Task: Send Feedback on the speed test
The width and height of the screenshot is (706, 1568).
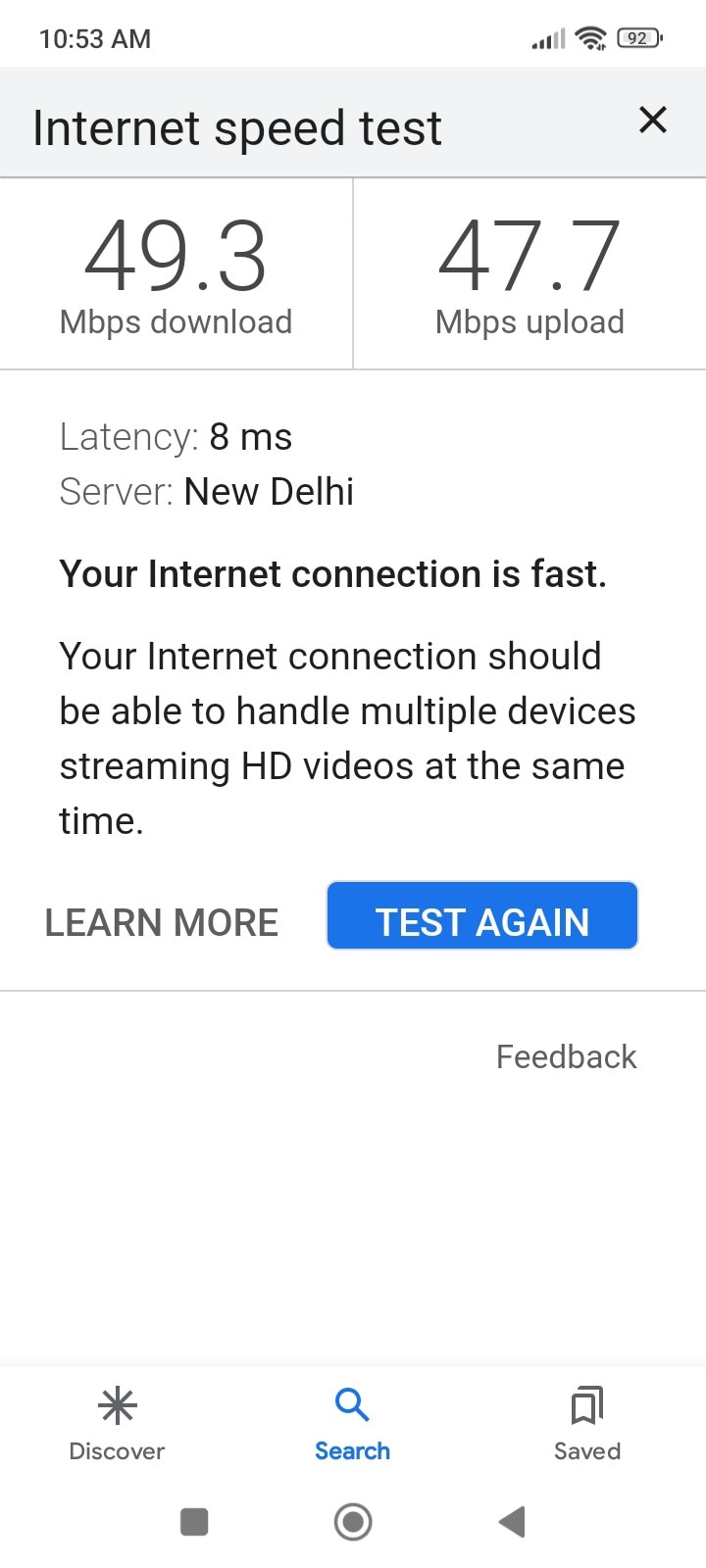Action: (567, 1056)
